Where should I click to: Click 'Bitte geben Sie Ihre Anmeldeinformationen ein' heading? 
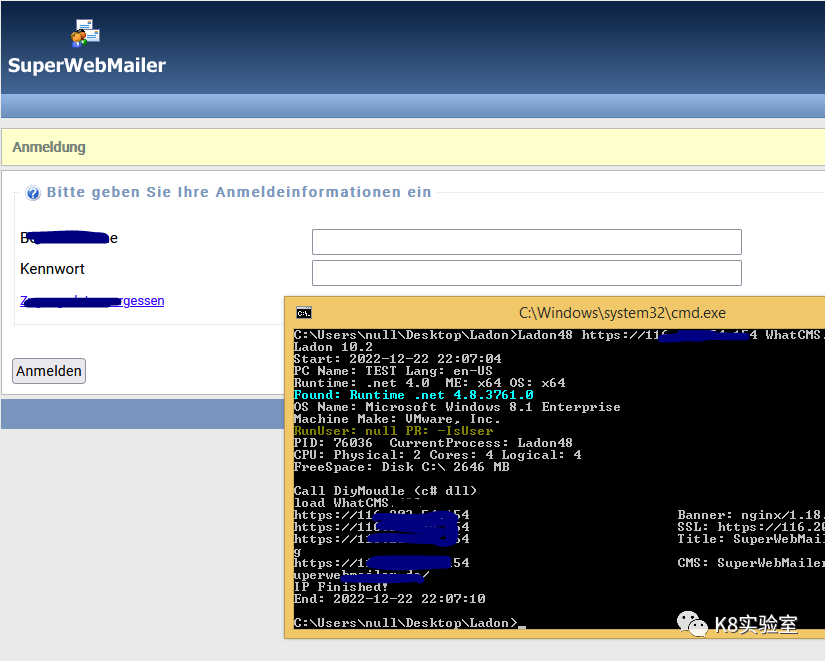(239, 192)
